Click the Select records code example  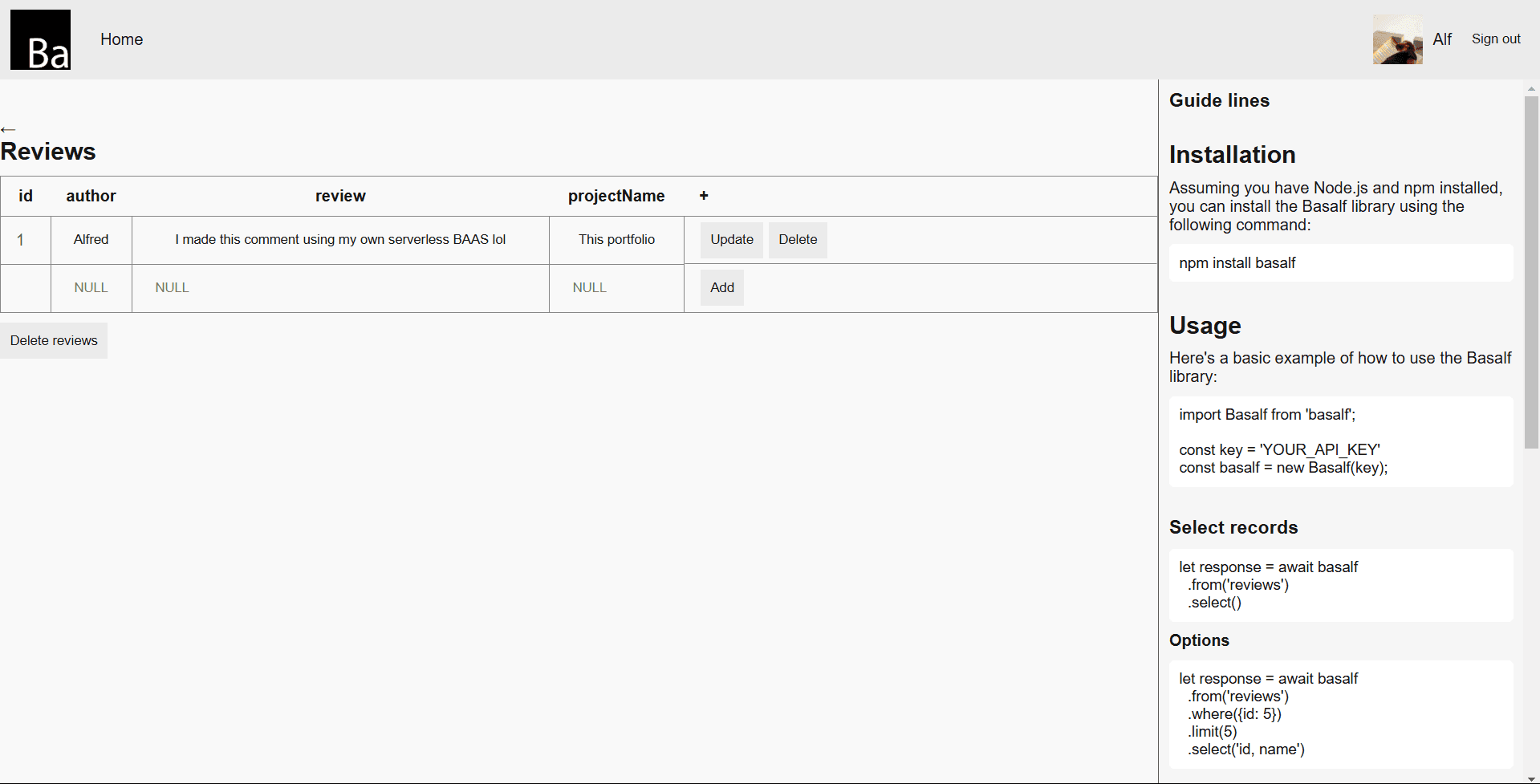[1340, 585]
